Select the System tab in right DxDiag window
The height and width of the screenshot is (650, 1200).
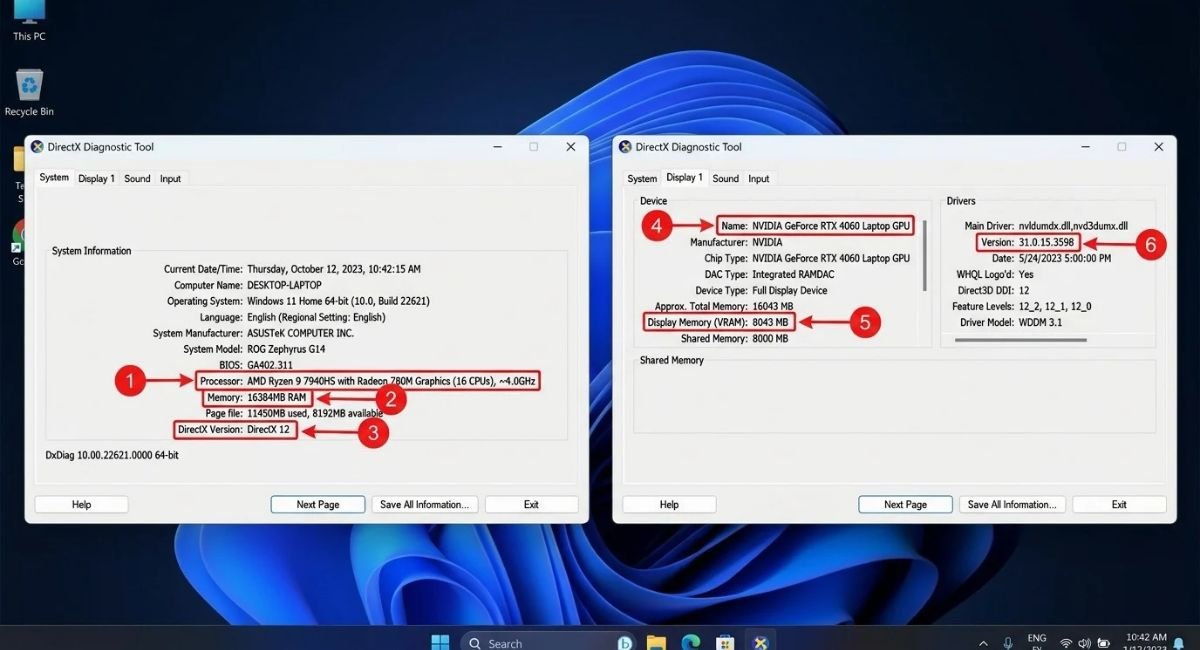pyautogui.click(x=642, y=179)
